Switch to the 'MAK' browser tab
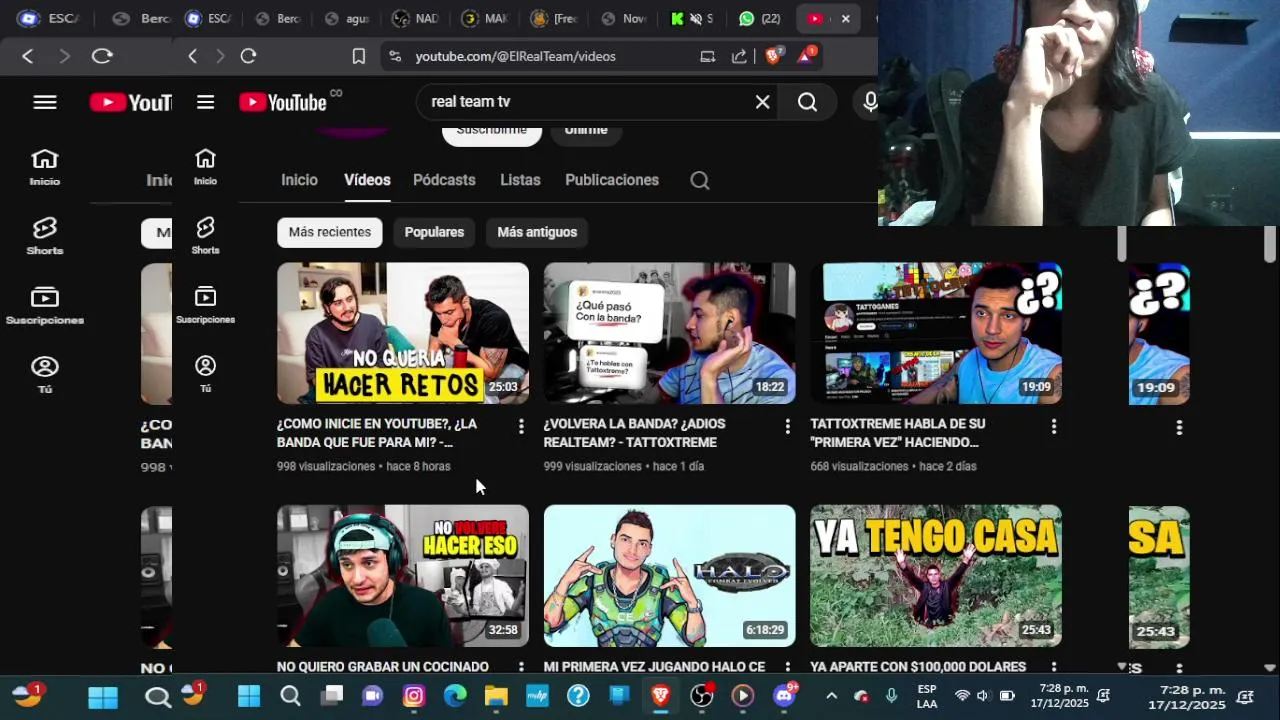The width and height of the screenshot is (1280, 720). (x=485, y=19)
